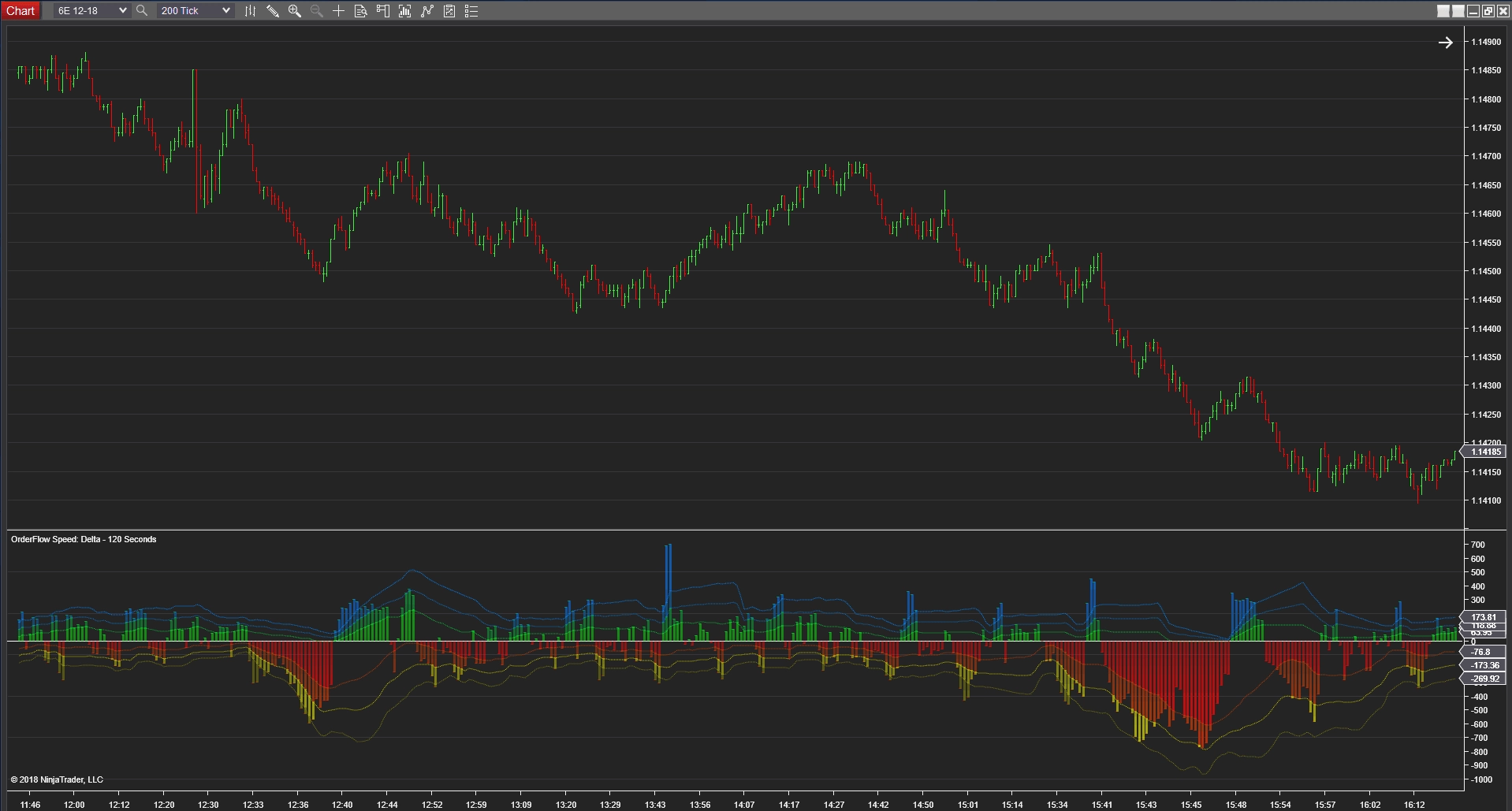The height and width of the screenshot is (811, 1512).
Task: Click the first window link box
Action: coord(1443,11)
